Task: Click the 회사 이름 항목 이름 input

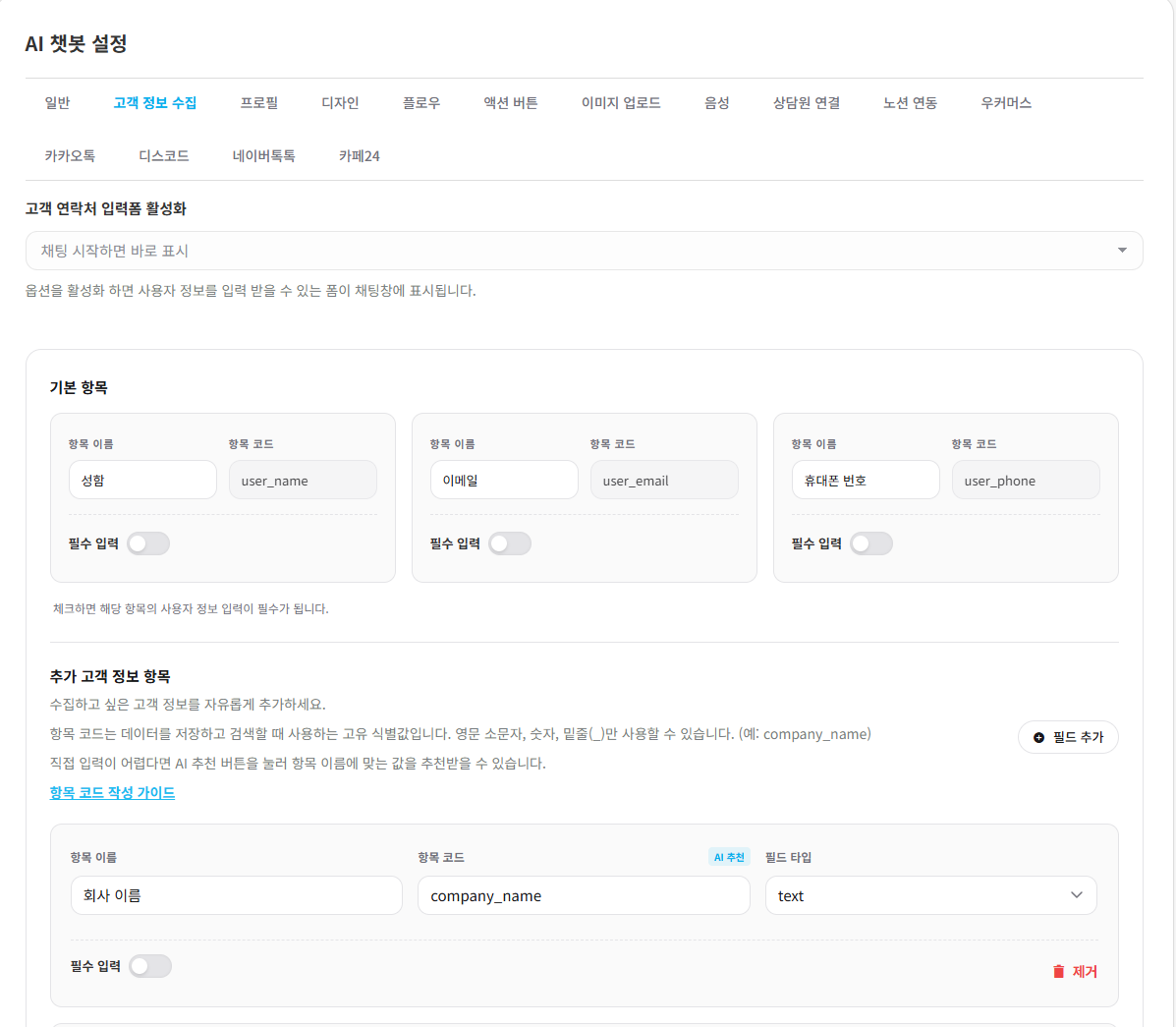Action: pyautogui.click(x=236, y=895)
